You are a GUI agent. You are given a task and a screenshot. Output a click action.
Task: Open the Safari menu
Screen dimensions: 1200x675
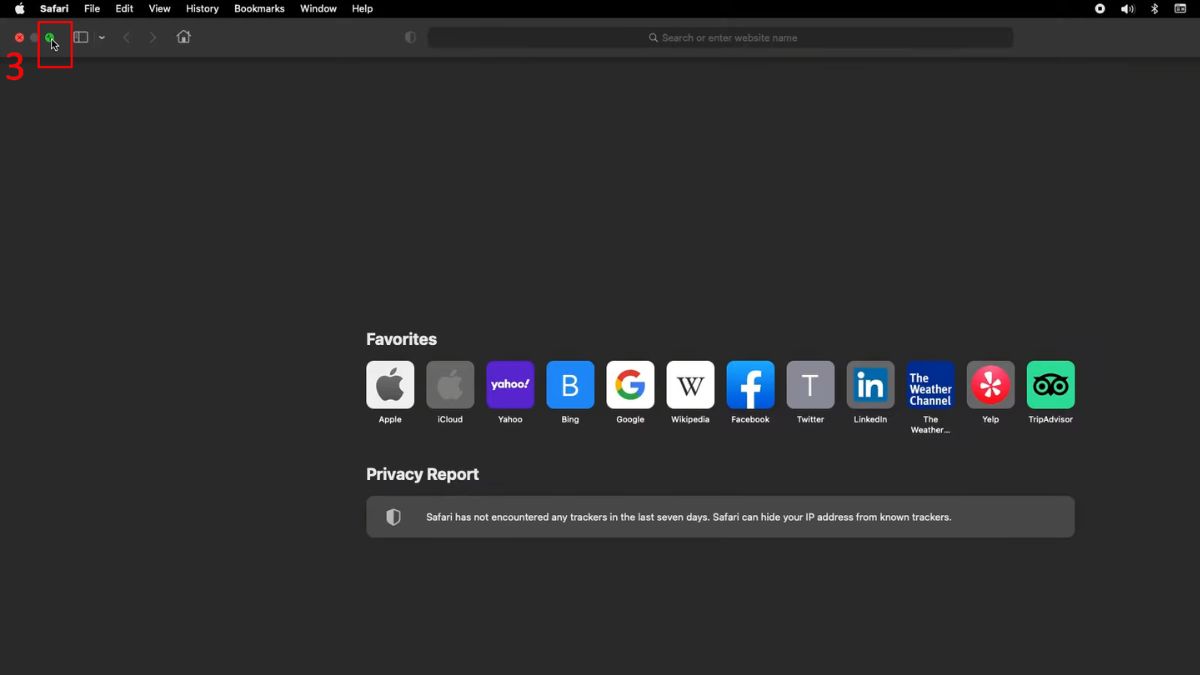tap(54, 9)
